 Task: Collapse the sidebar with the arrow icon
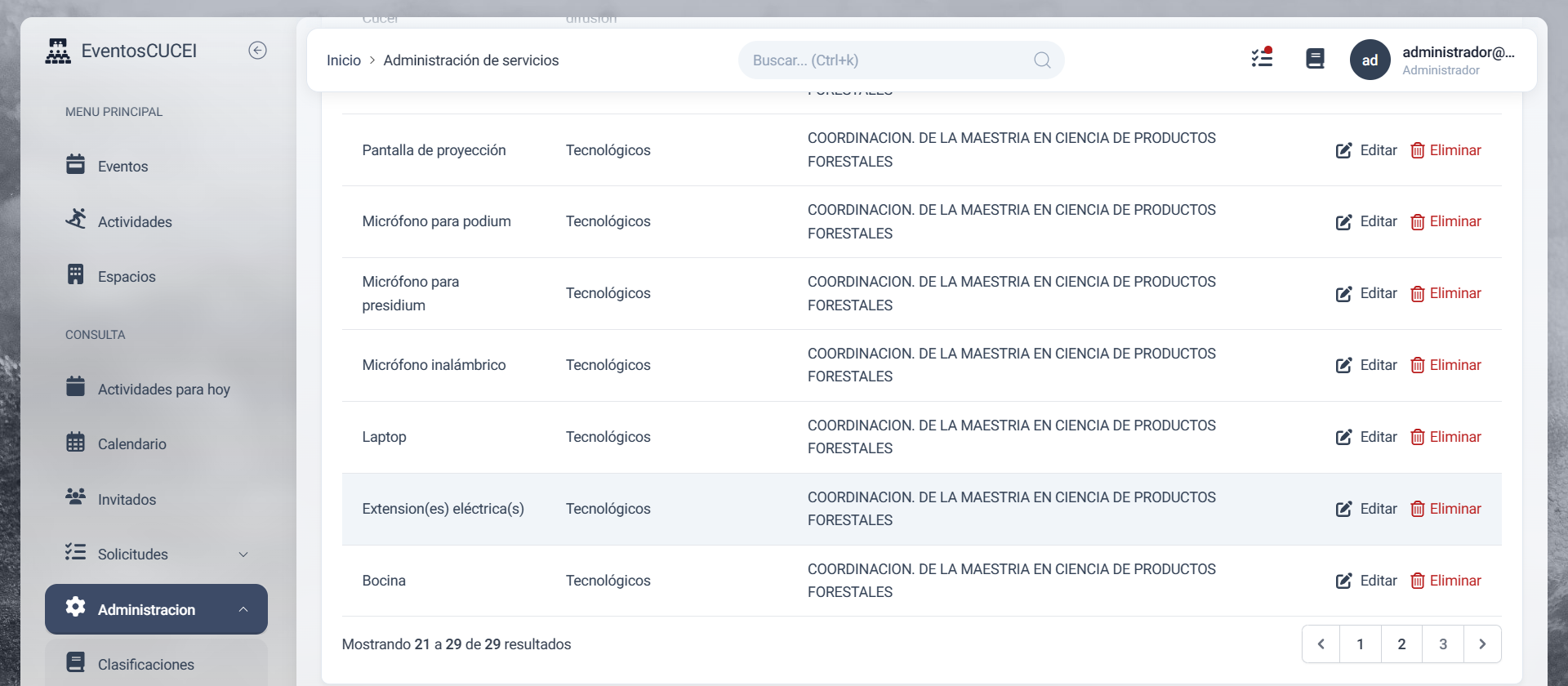click(x=257, y=51)
